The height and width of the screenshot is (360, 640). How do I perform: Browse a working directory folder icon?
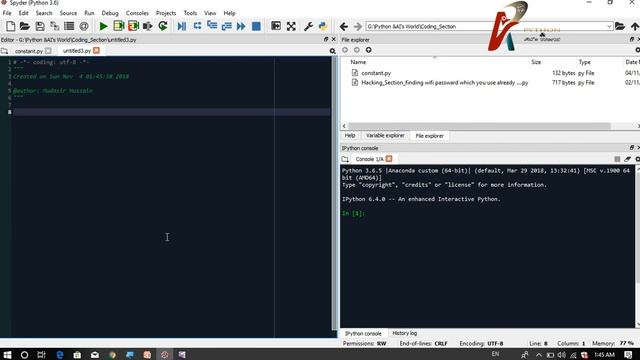[x=620, y=26]
